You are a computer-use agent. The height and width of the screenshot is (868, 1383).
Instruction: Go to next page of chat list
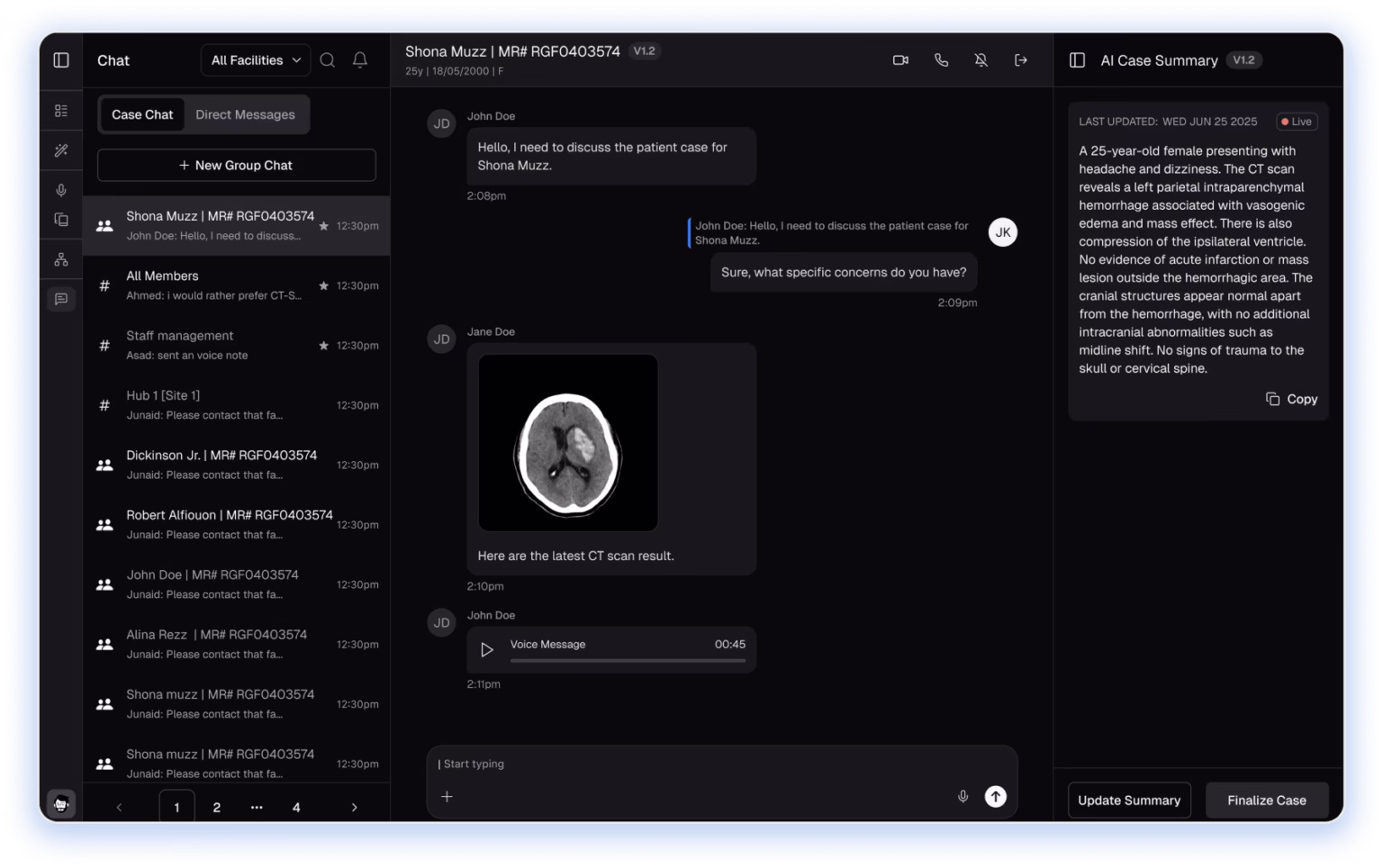tap(354, 808)
